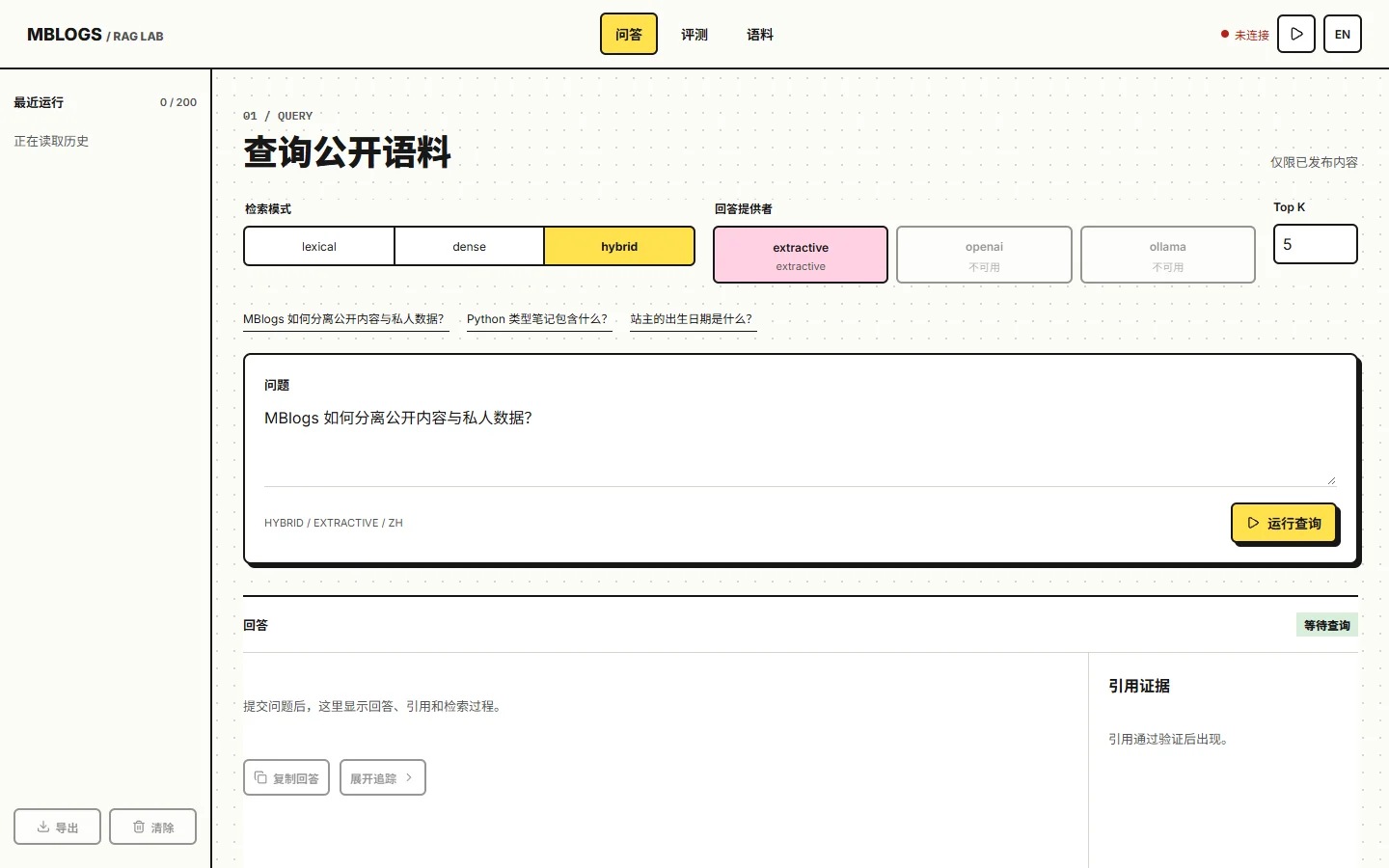Pick sample question Python 类型笔记包含什么

(x=537, y=319)
